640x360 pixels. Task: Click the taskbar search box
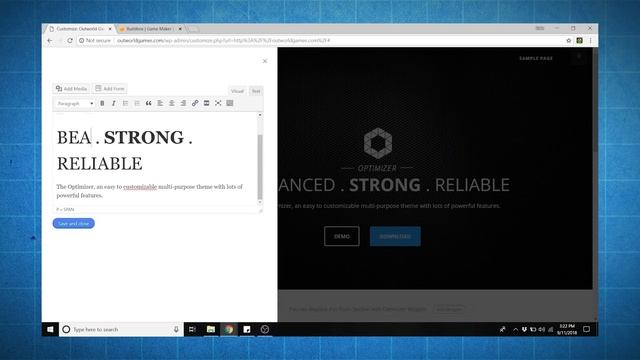[120, 329]
